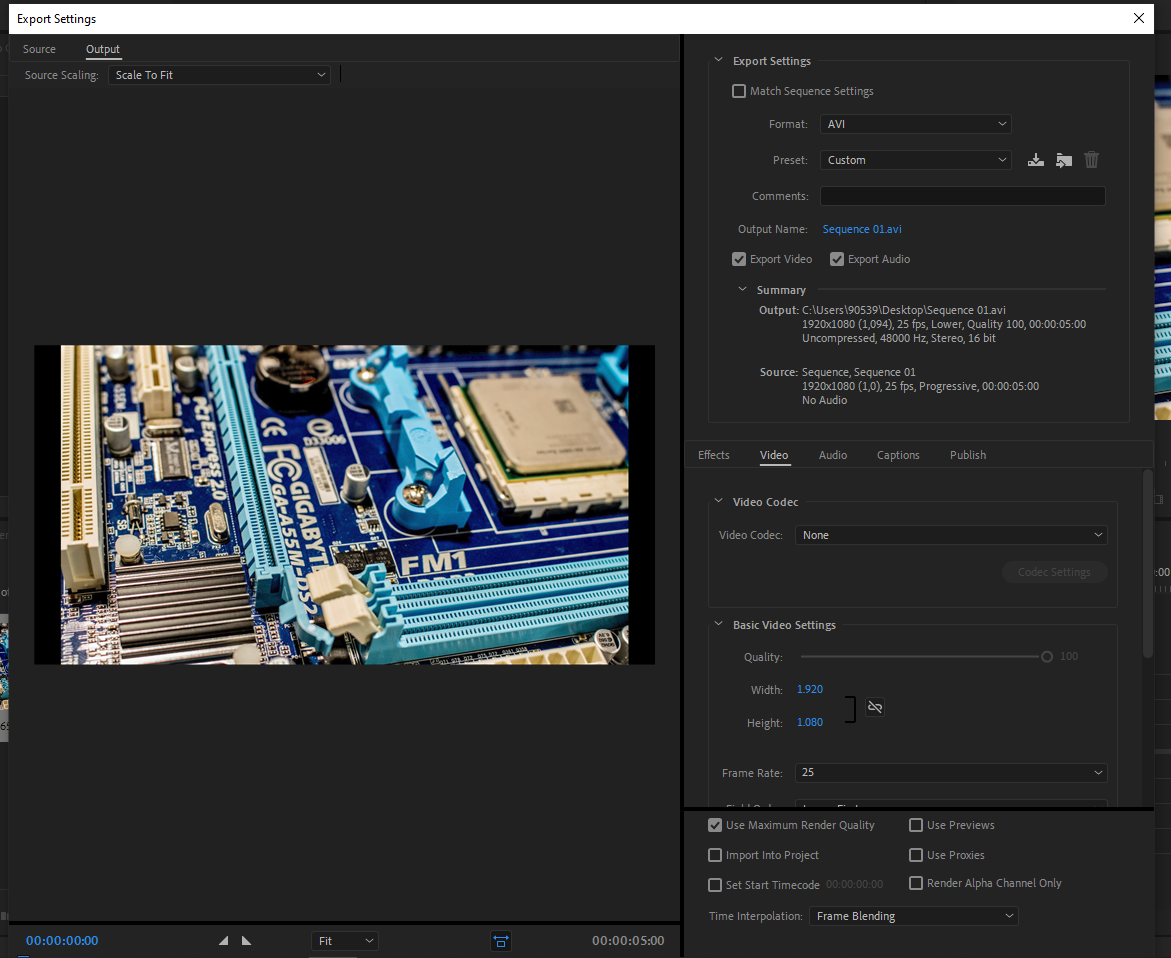Screen dimensions: 1171x958
Task: Open the Video Codec dropdown
Action: click(951, 535)
